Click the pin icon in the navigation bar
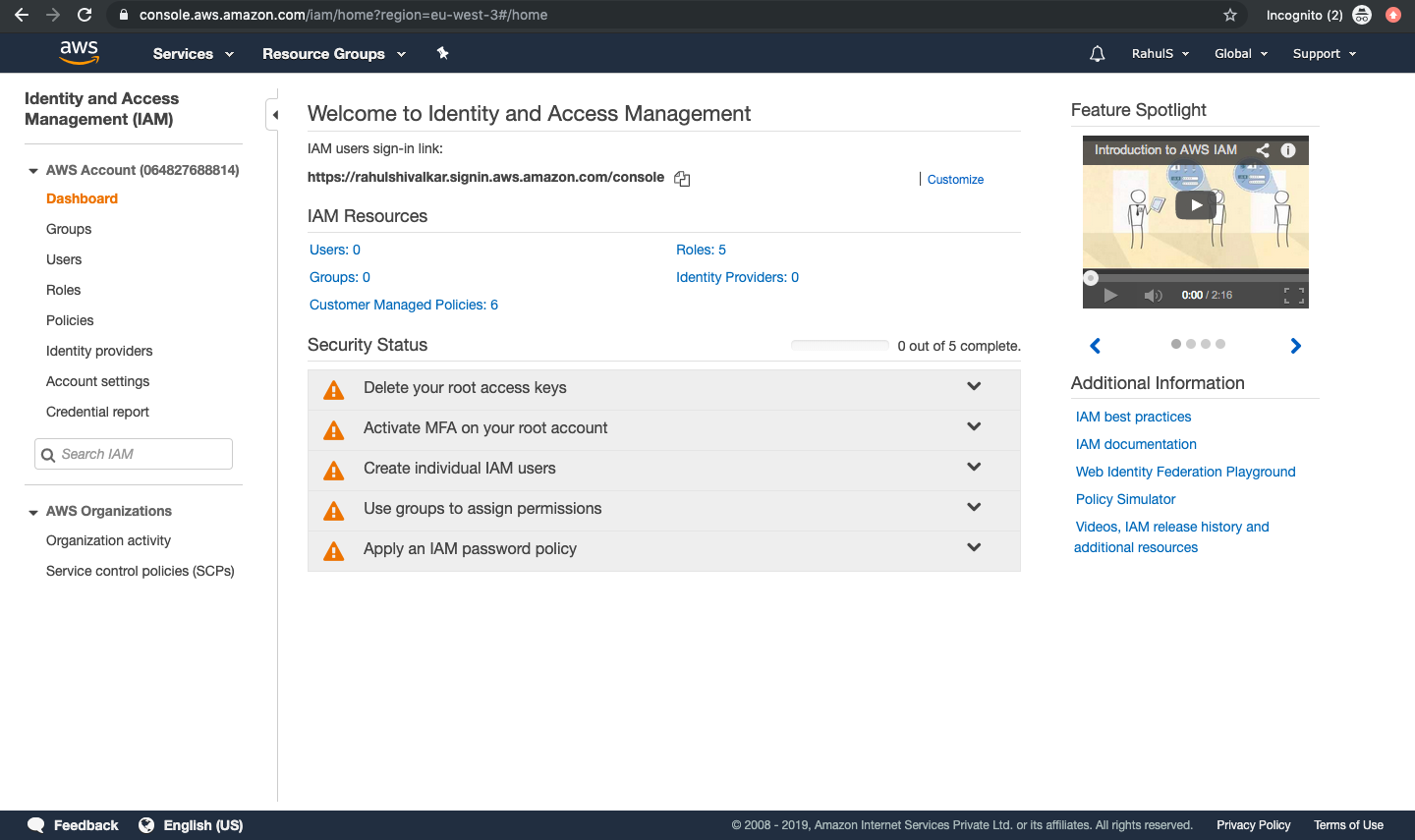Viewport: 1415px width, 840px height. point(442,53)
